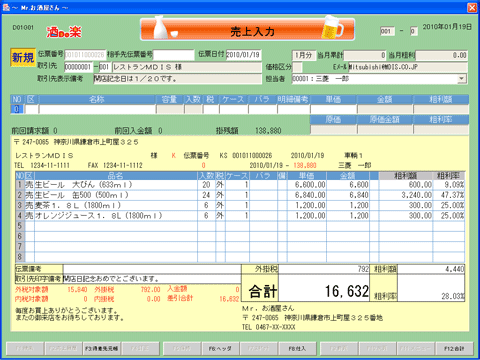The height and width of the screenshot is (360, 480).
Task: Select row 3 売麦茶1.8L (1800ml)
Action: [x=240, y=205]
